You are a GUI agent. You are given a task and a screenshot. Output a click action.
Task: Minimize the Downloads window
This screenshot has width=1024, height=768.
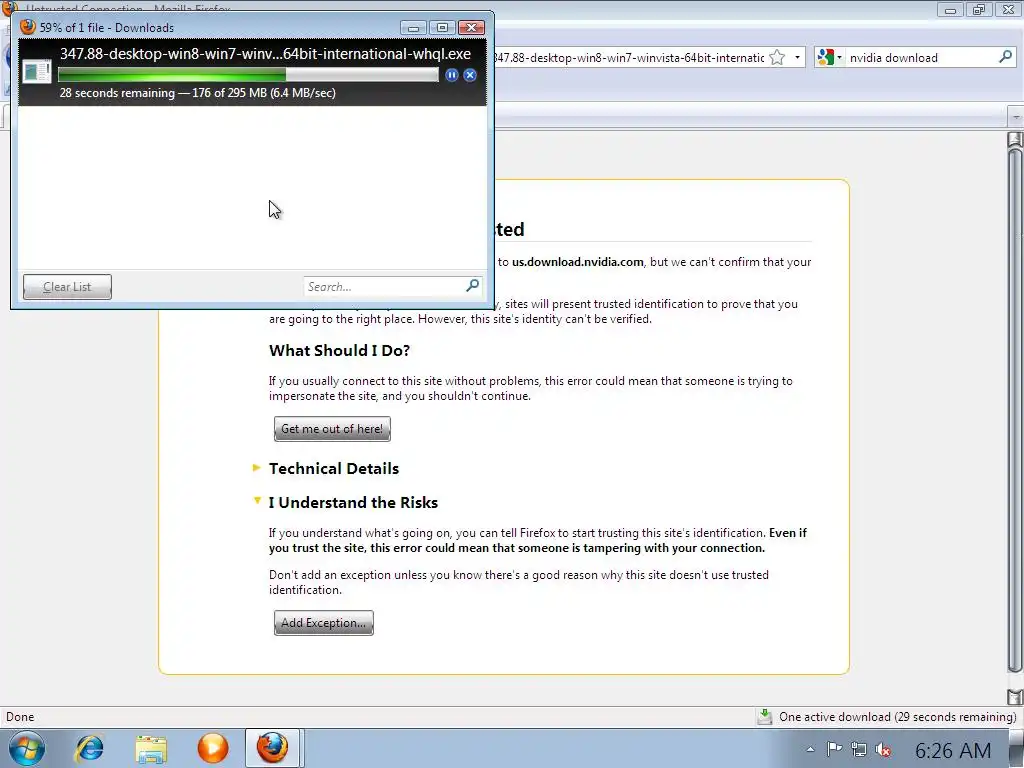click(413, 27)
